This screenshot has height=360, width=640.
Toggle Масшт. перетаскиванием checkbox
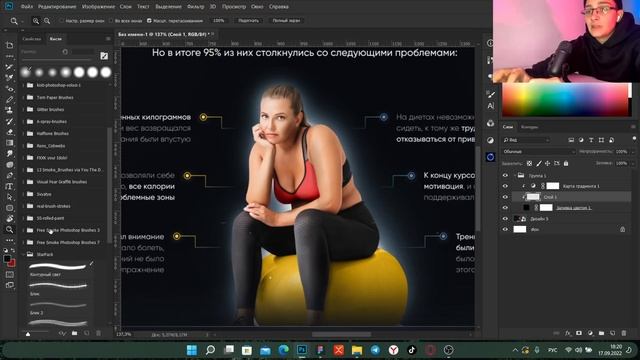point(149,20)
